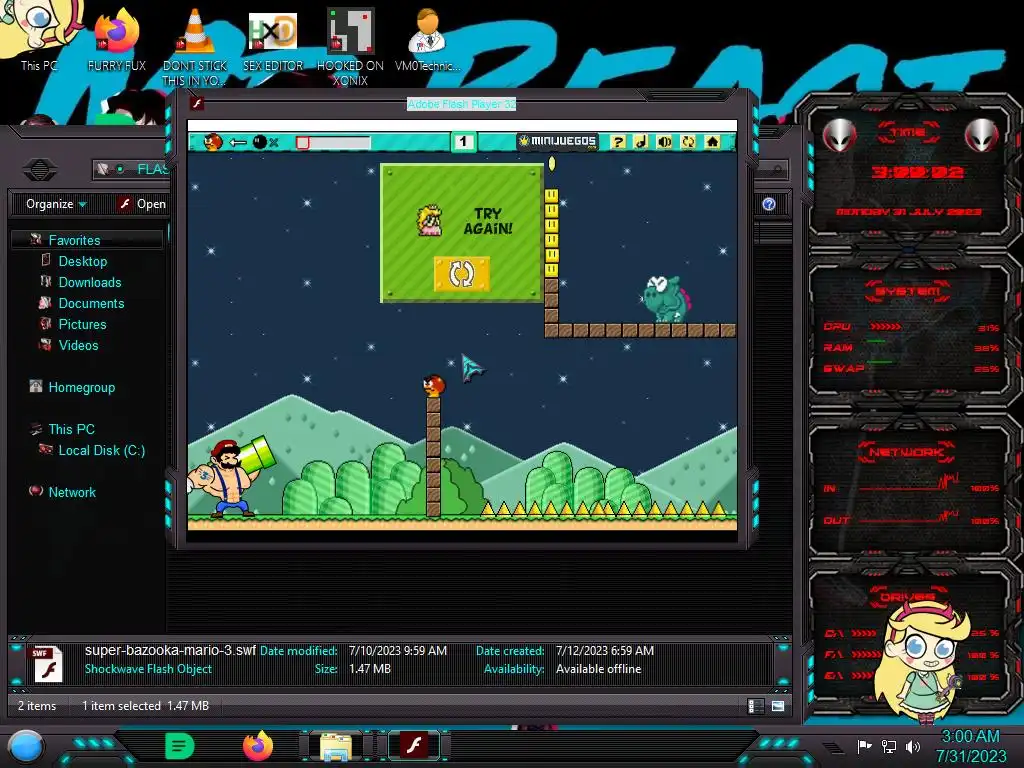Click the yellow retry button under Try Again
1024x768 pixels.
coord(462,274)
